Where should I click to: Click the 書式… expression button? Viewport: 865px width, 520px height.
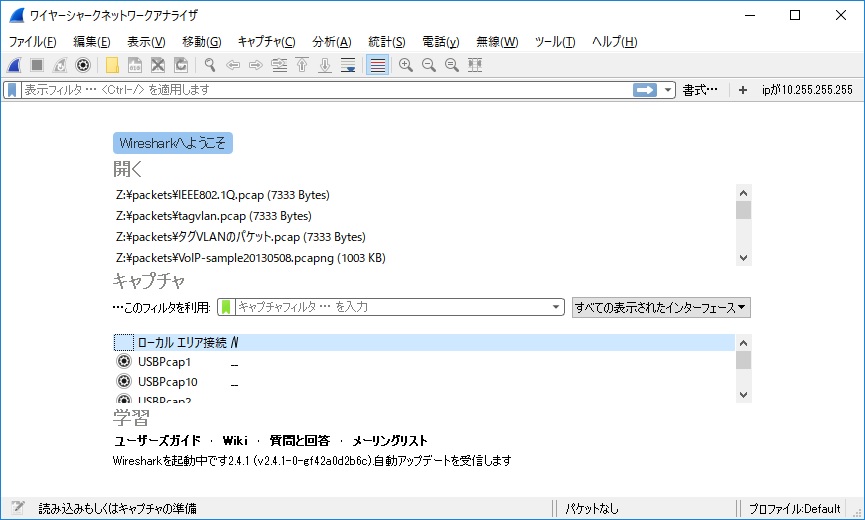point(700,90)
